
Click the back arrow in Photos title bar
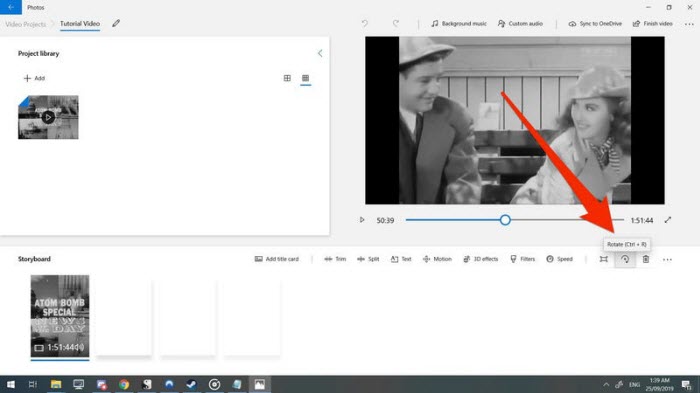[x=11, y=7]
